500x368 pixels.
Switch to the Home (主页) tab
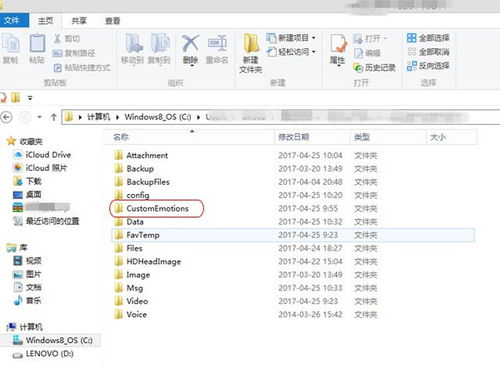point(46,21)
